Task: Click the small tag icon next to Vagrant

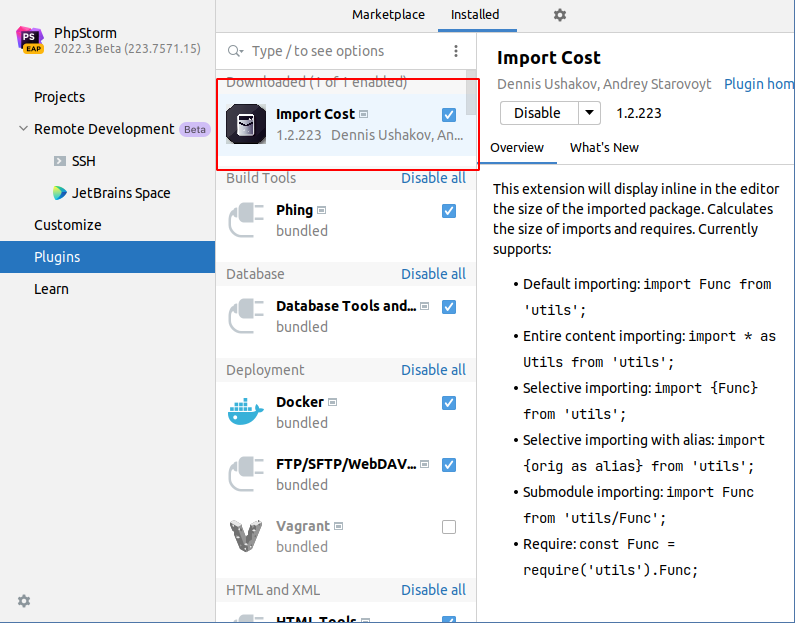Action: click(339, 526)
